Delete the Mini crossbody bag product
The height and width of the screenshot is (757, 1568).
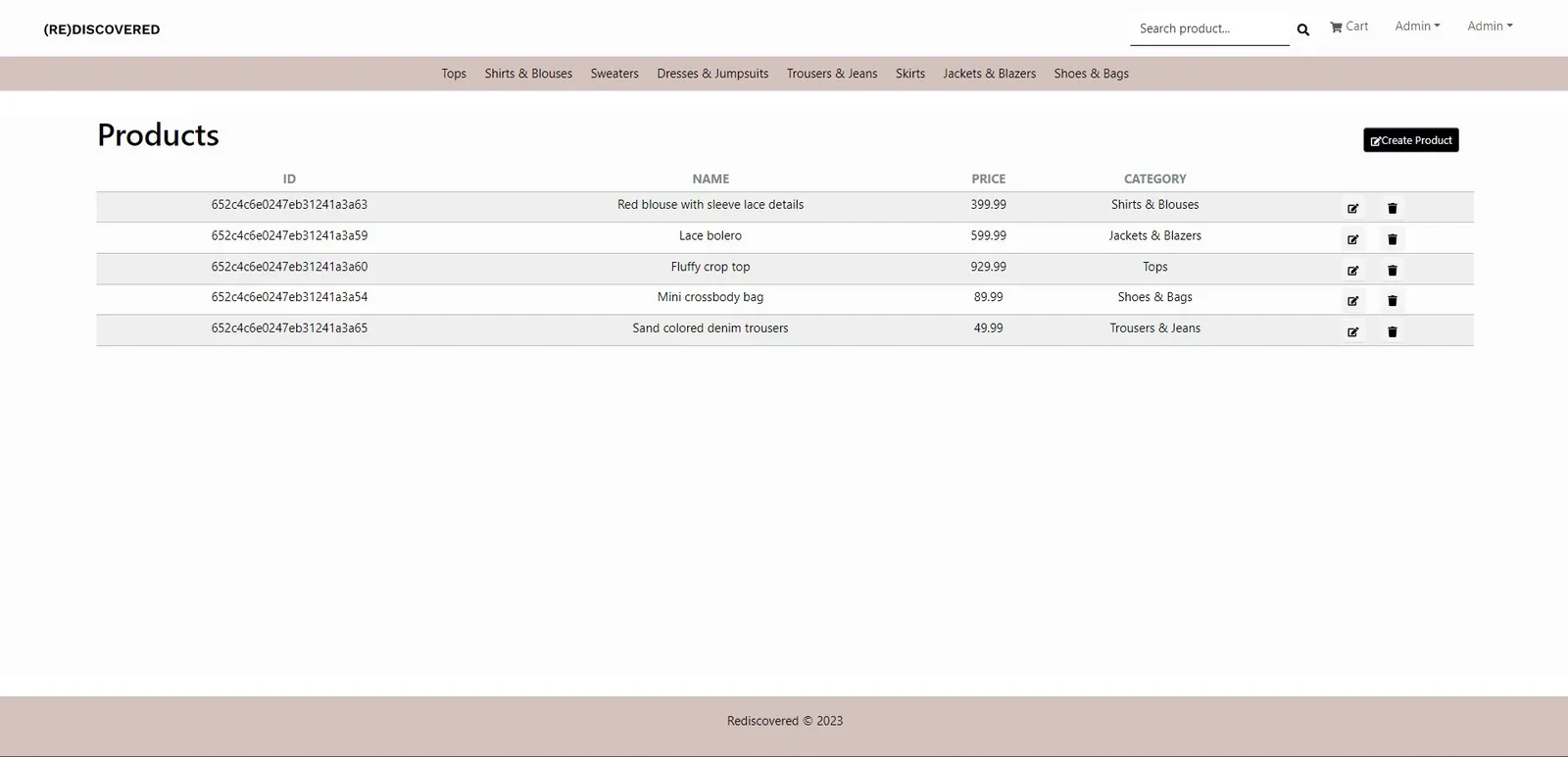click(x=1392, y=300)
